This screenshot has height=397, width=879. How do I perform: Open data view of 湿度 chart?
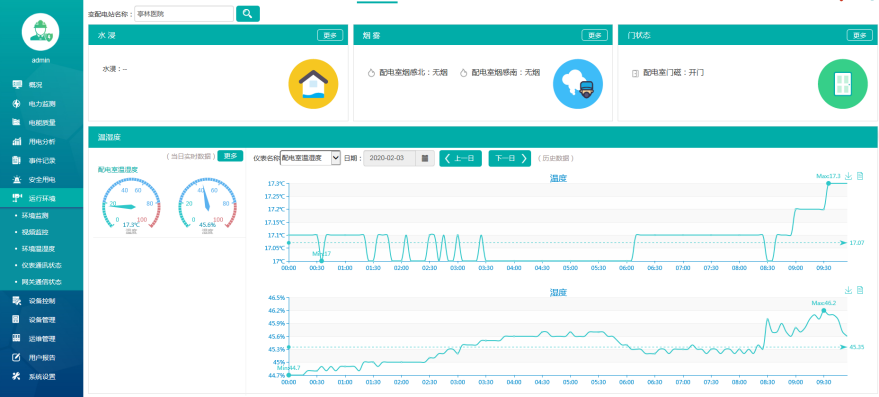tap(861, 290)
